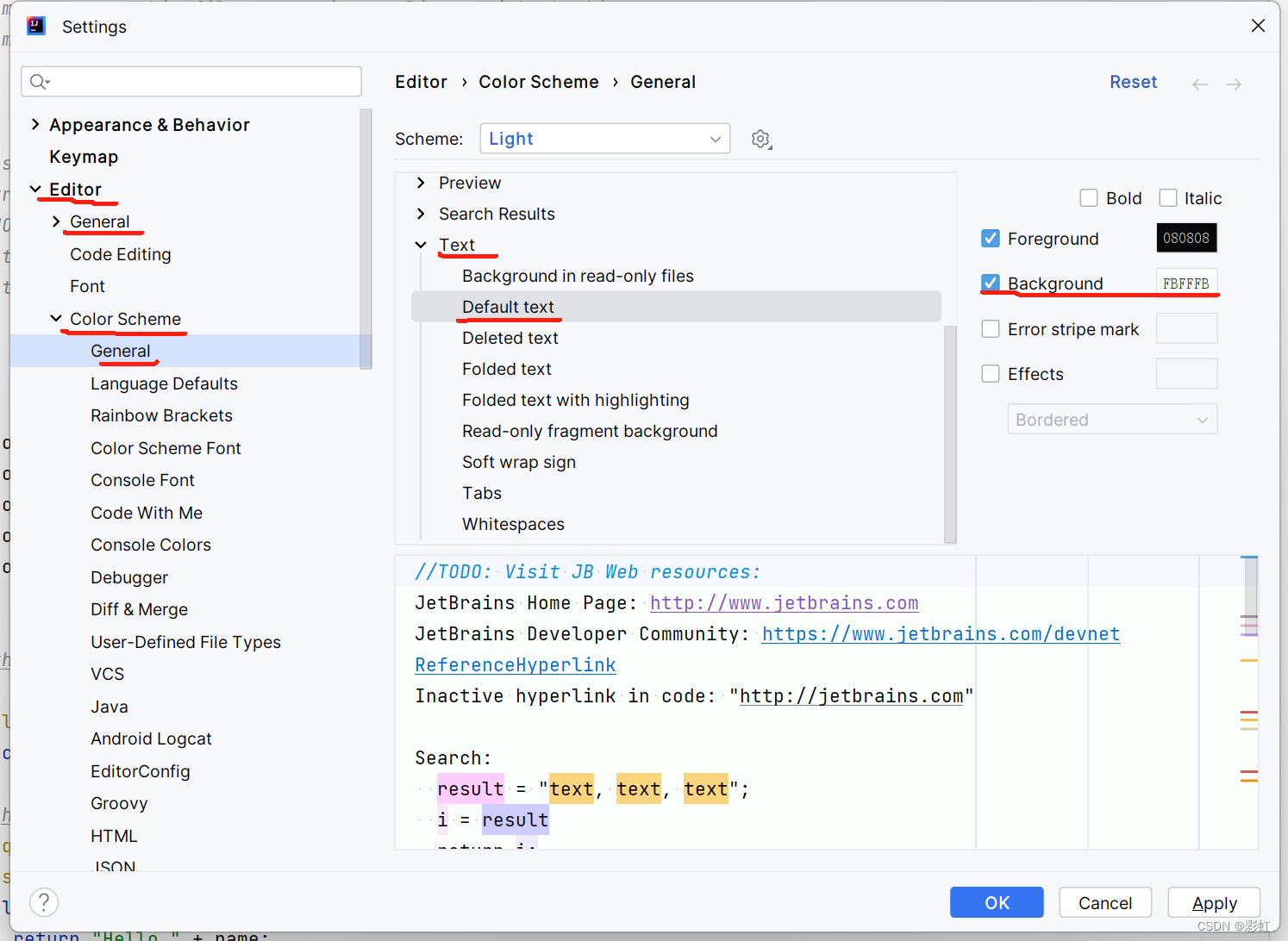
Task: Select Soft wrap sign item
Action: point(519,462)
